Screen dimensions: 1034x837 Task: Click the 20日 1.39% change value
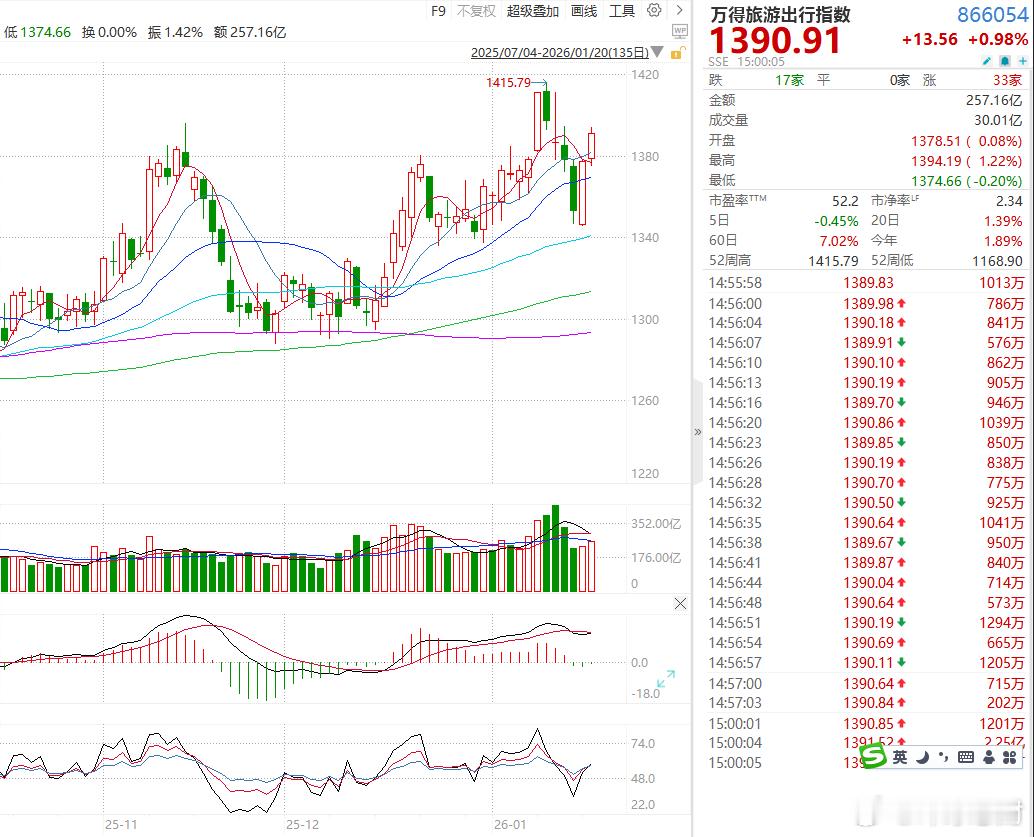point(1002,222)
